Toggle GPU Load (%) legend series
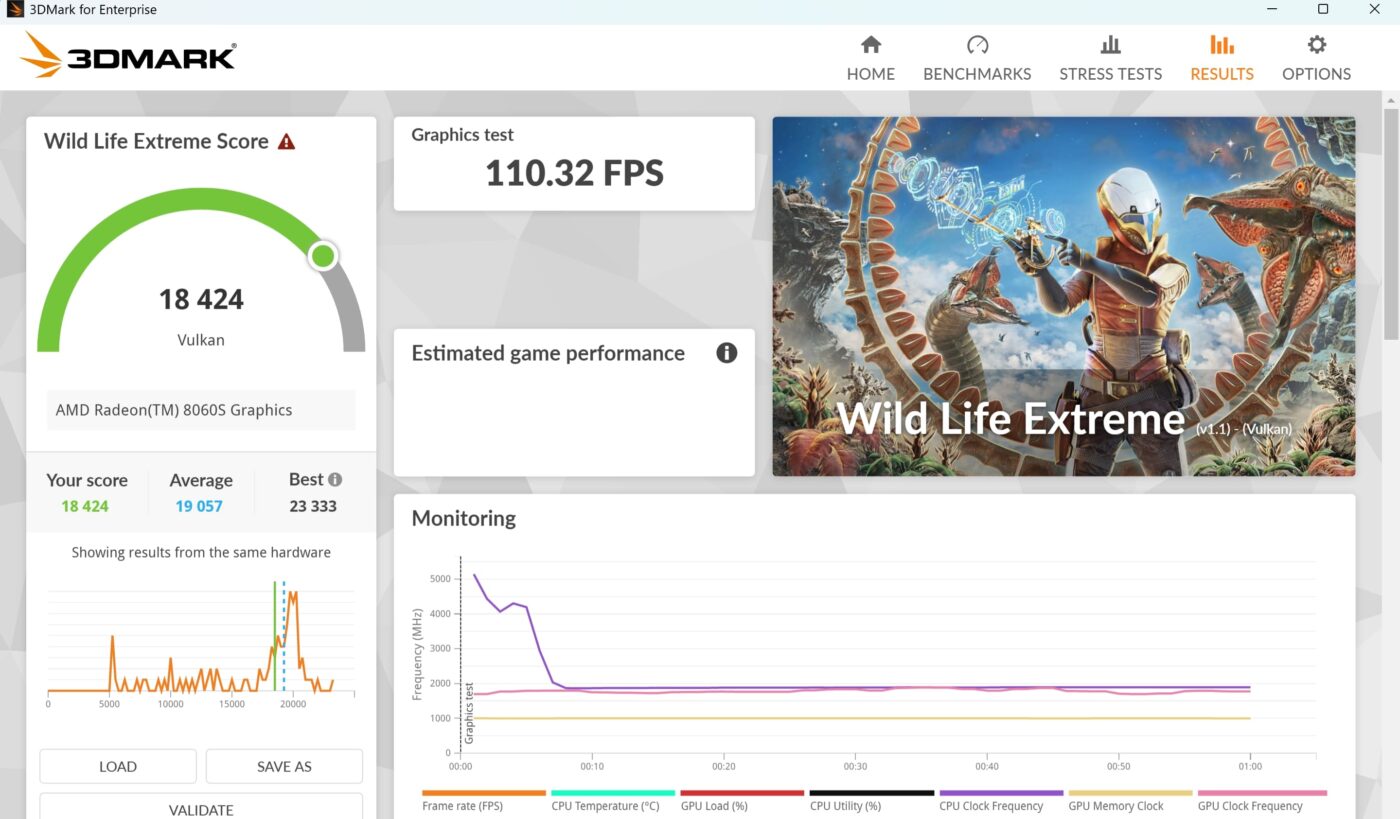The image size is (1400, 819). pyautogui.click(x=714, y=806)
